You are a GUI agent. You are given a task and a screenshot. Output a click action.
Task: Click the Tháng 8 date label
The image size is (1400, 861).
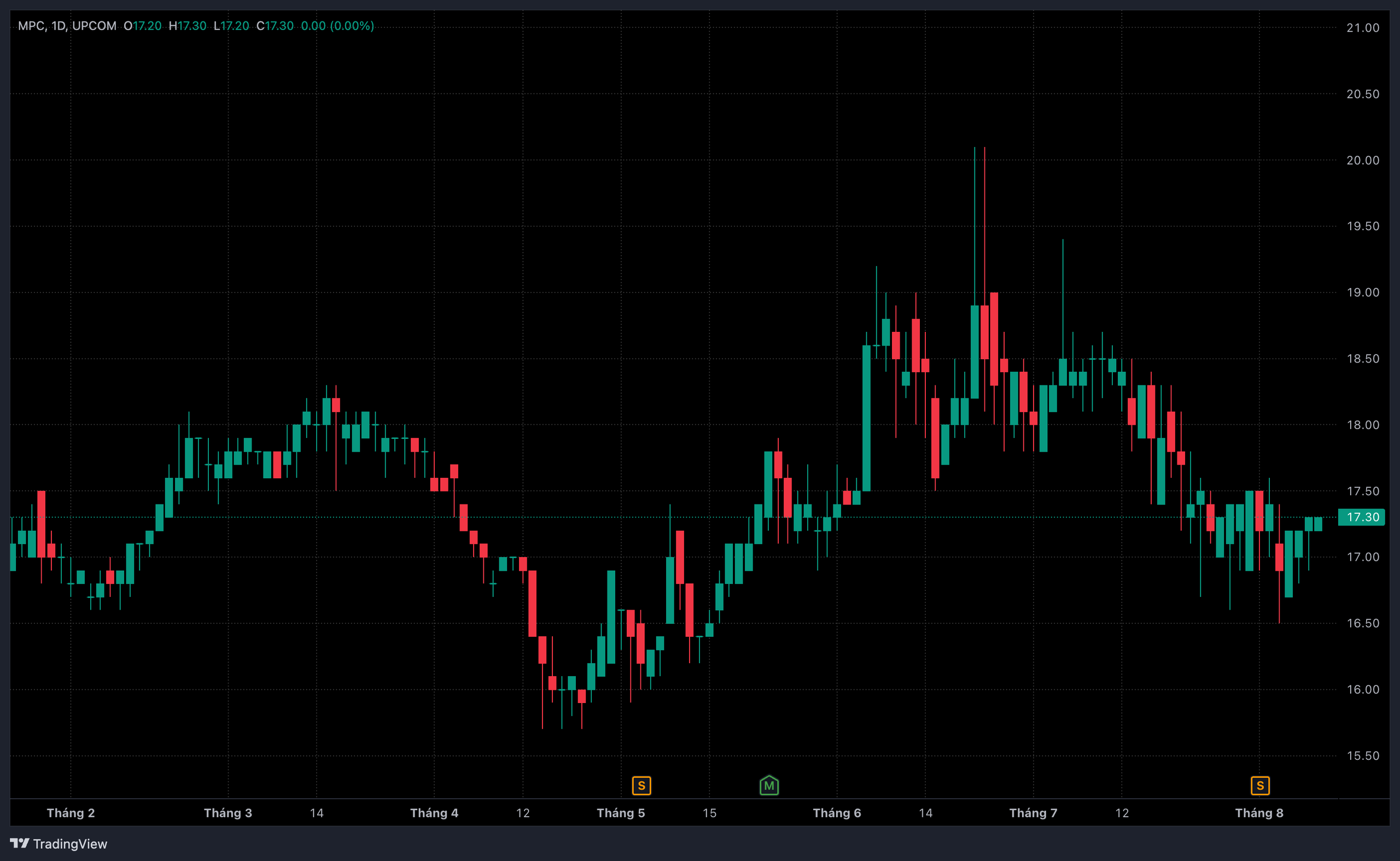click(x=1259, y=812)
